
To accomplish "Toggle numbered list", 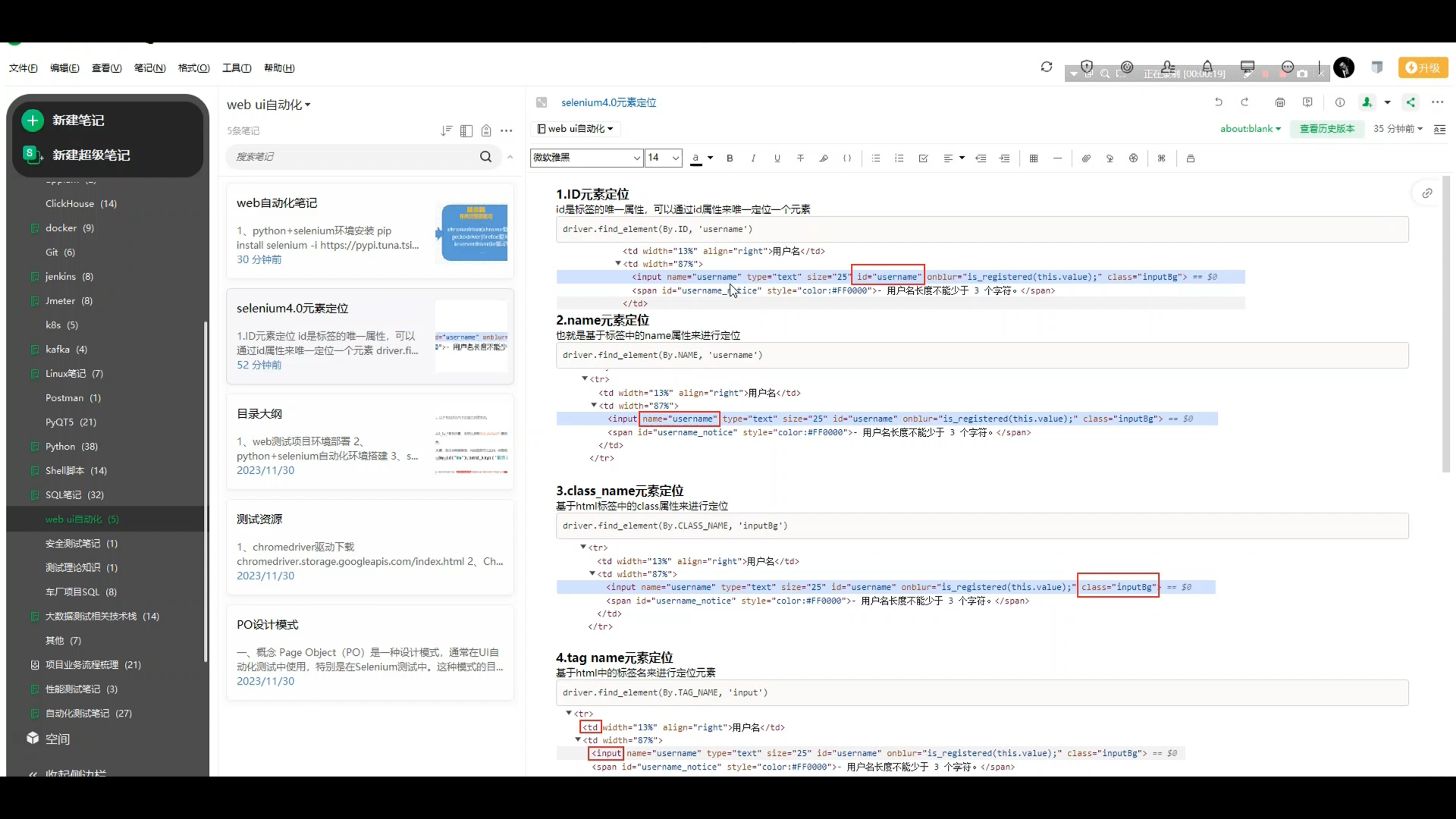I will pyautogui.click(x=899, y=158).
